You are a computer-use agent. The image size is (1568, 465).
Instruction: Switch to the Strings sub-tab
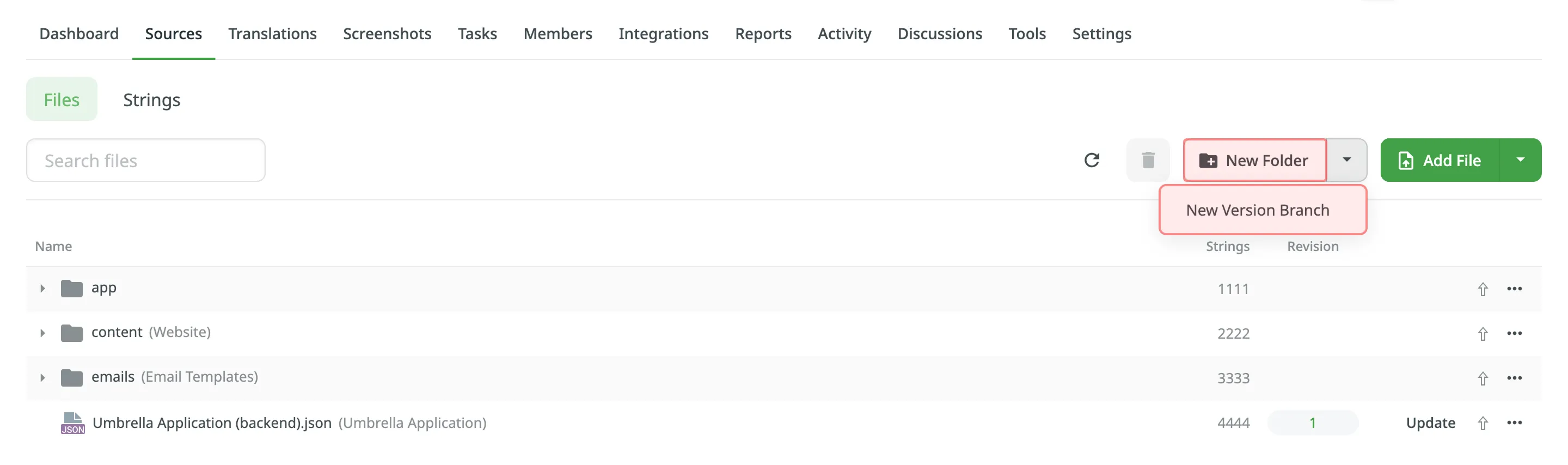click(x=151, y=100)
